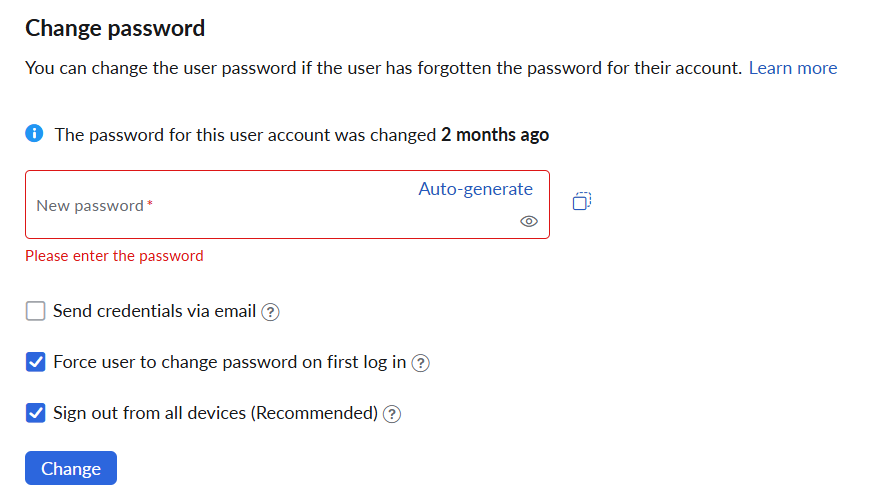The width and height of the screenshot is (874, 504).
Task: Click the bold 2 months ago text
Action: click(x=495, y=135)
